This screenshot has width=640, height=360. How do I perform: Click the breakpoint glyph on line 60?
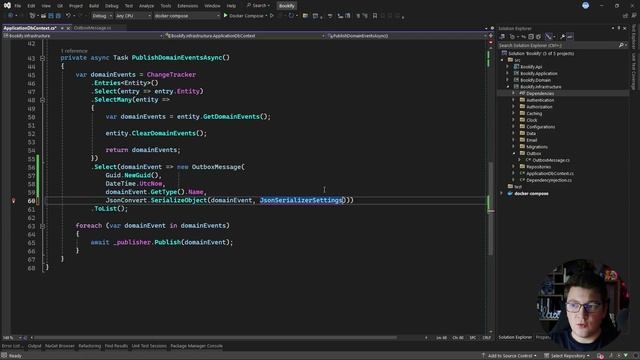click(x=13, y=200)
